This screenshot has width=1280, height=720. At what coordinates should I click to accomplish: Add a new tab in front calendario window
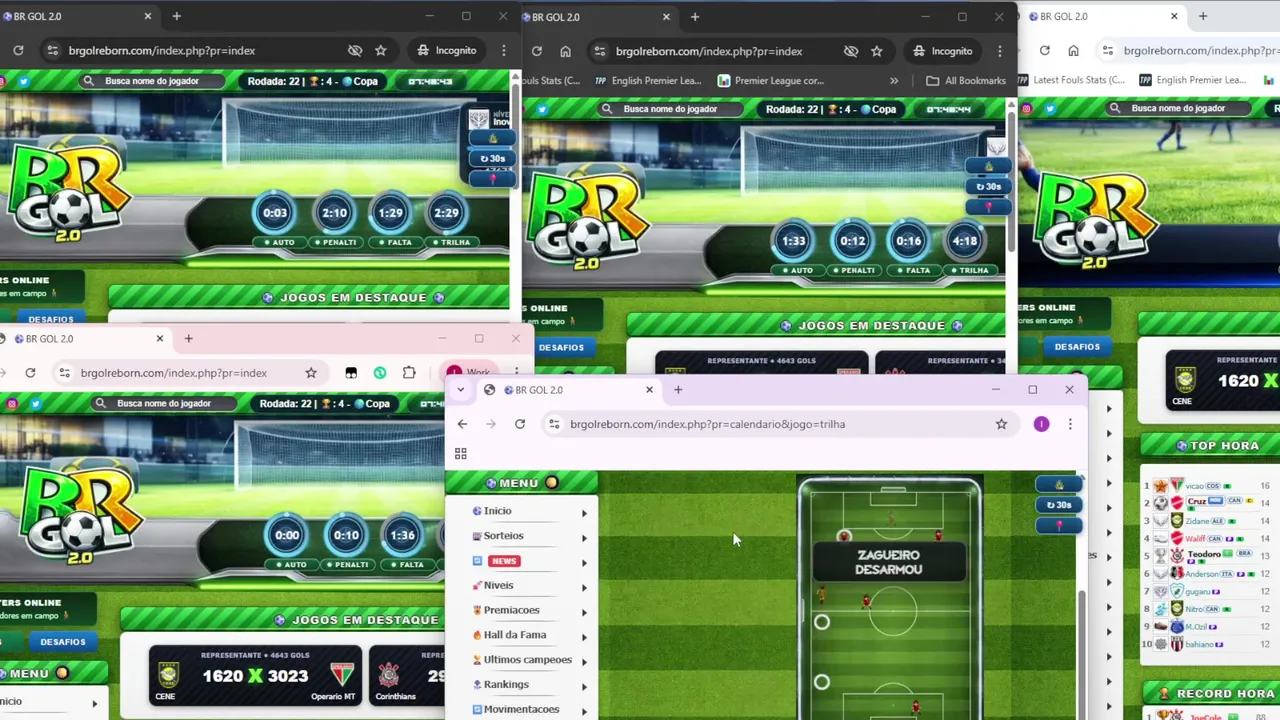tap(678, 390)
